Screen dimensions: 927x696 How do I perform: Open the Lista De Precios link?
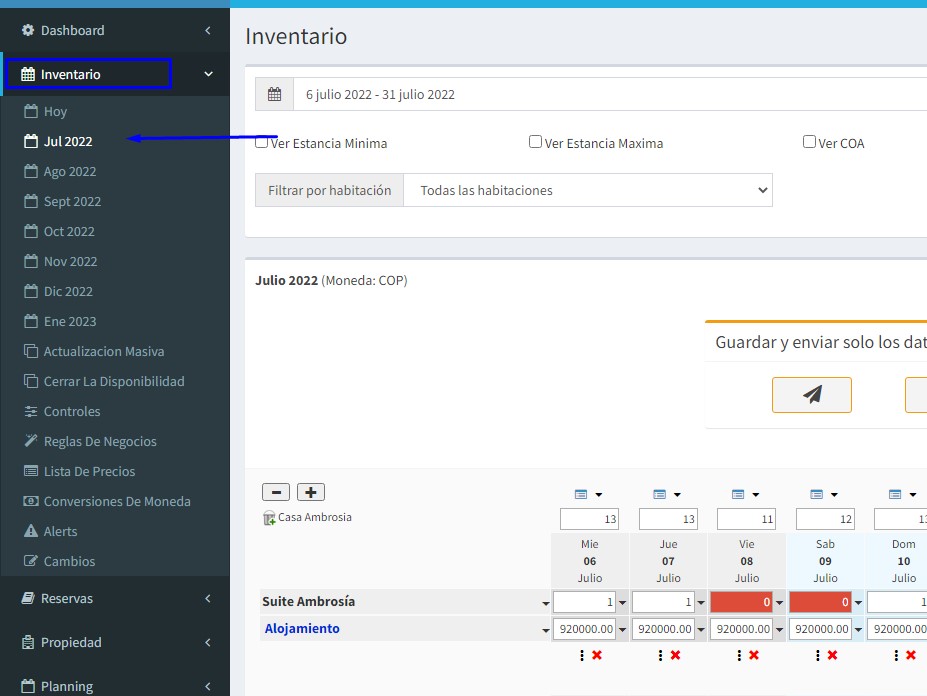(89, 471)
